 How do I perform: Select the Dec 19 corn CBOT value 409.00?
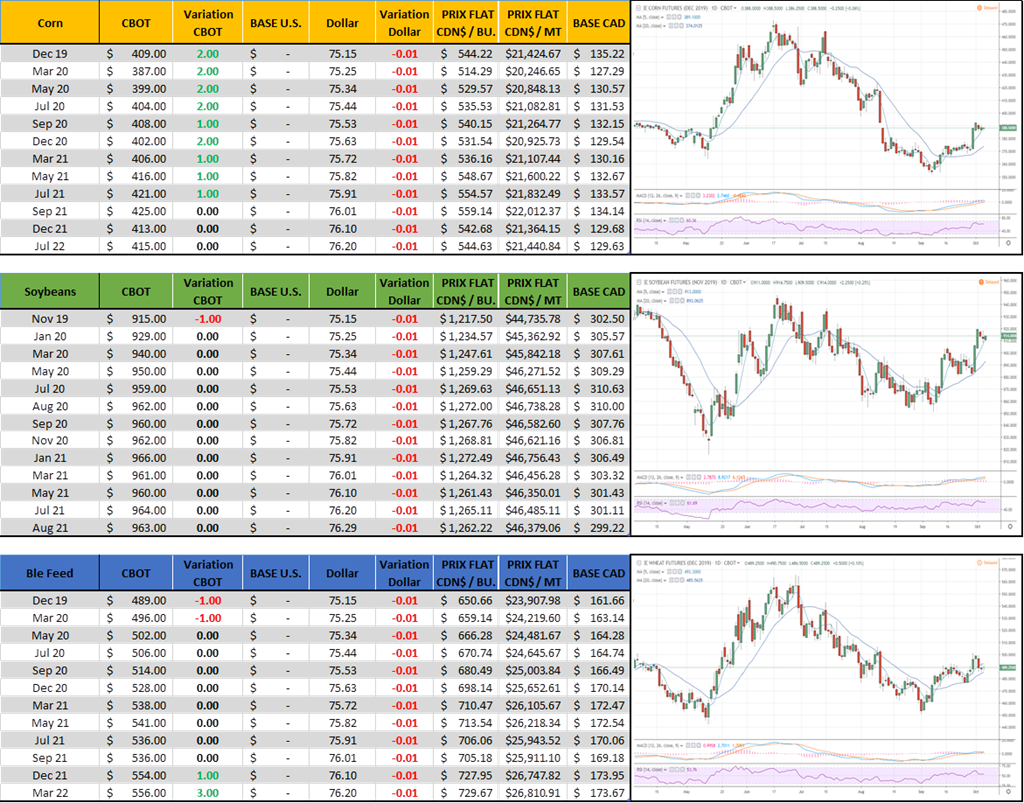click(135, 54)
